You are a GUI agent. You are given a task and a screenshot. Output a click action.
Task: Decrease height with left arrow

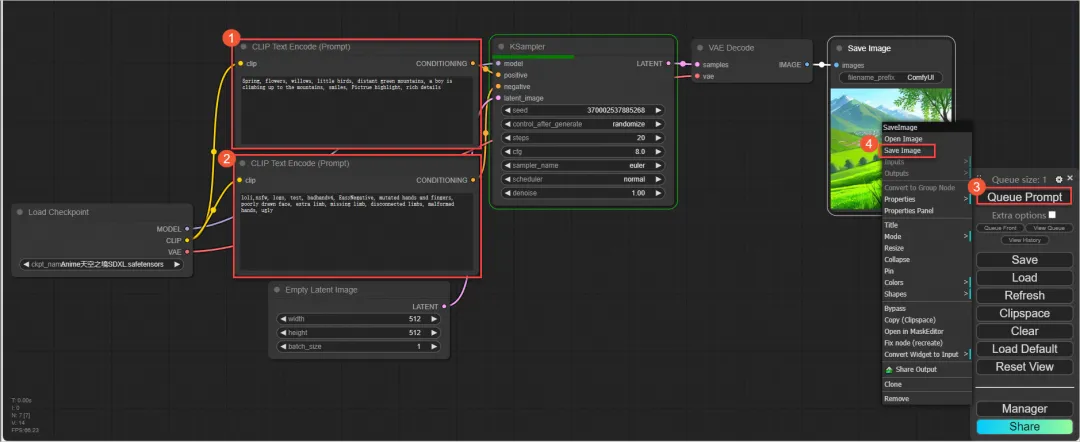click(x=282, y=333)
